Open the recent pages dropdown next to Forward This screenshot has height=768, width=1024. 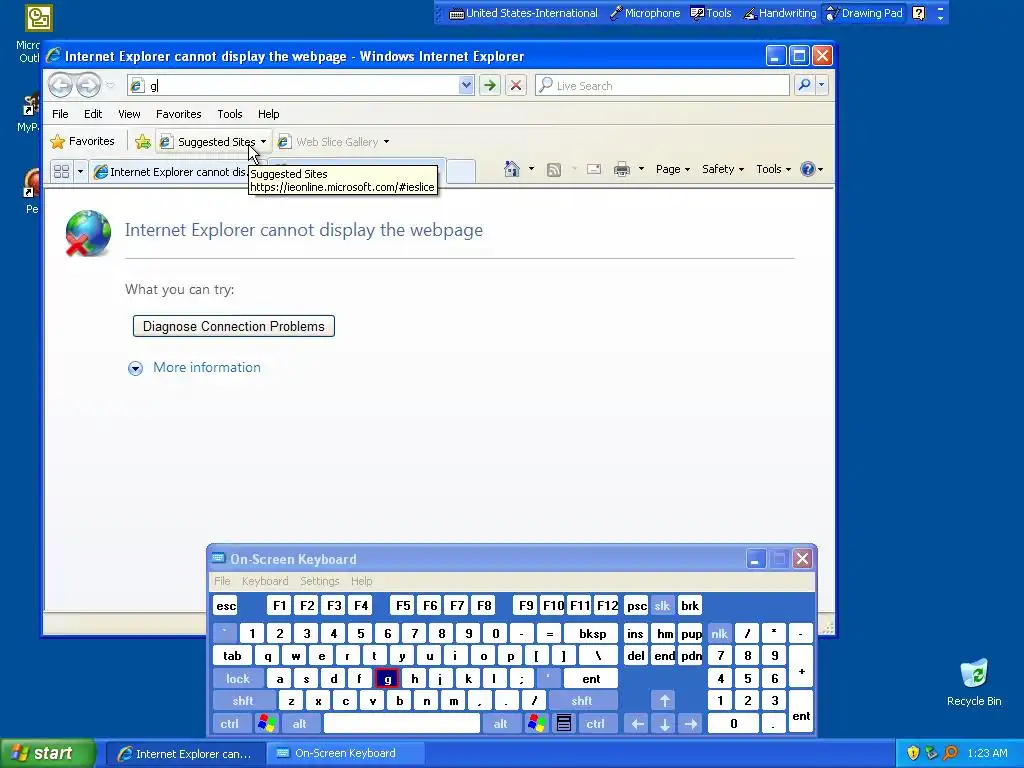[x=110, y=86]
